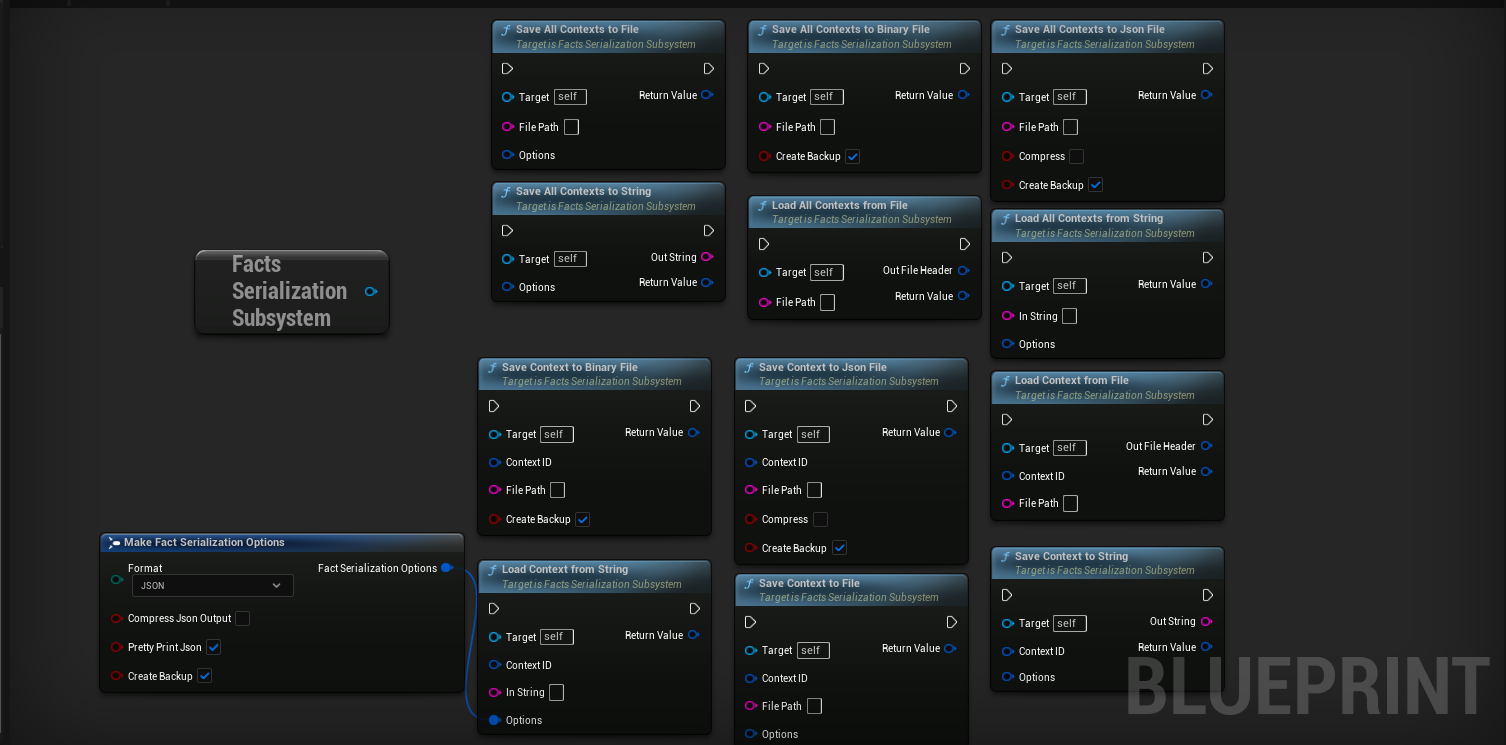
Task: Click input exec pin of Save All Contexts to Json File
Action: 1007,69
